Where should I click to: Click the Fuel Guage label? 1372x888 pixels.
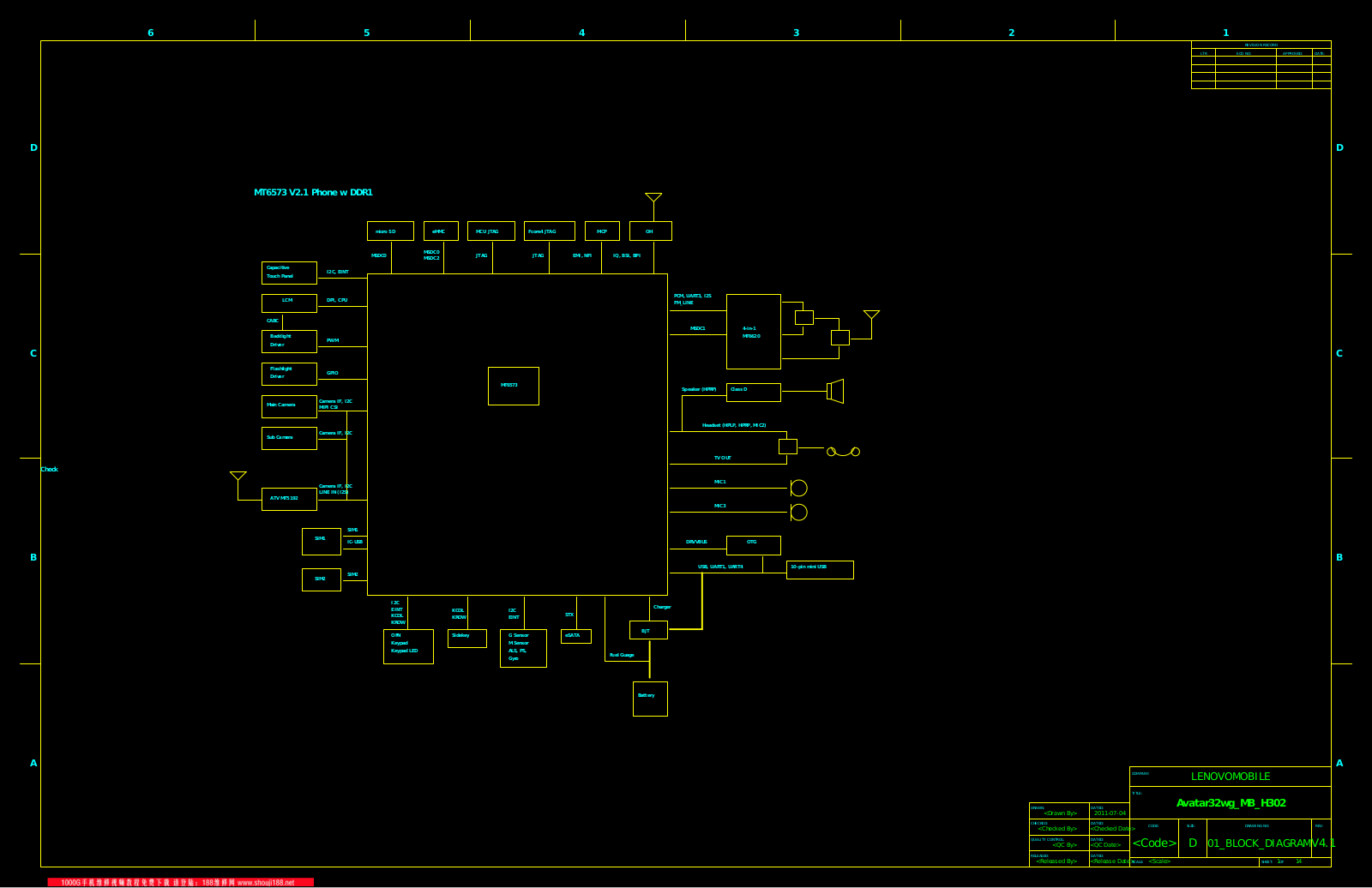click(622, 655)
